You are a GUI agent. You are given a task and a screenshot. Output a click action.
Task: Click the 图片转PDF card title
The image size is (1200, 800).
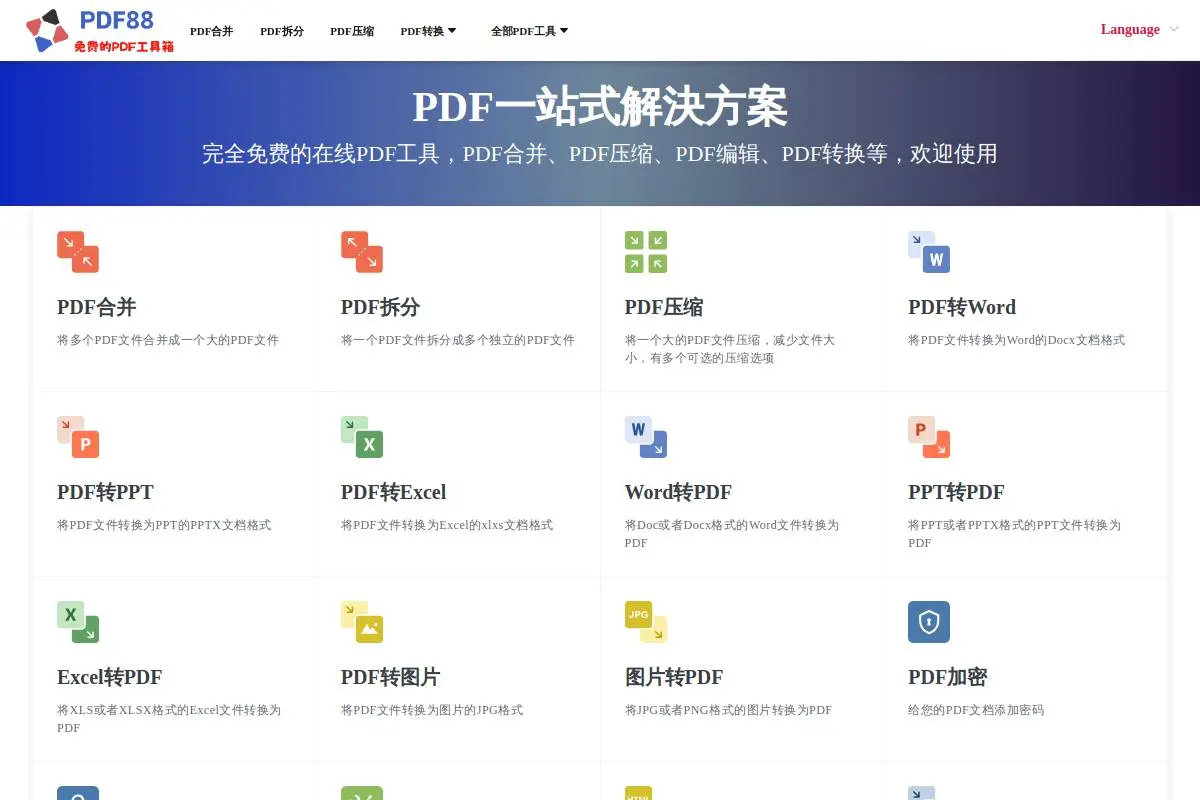point(674,677)
